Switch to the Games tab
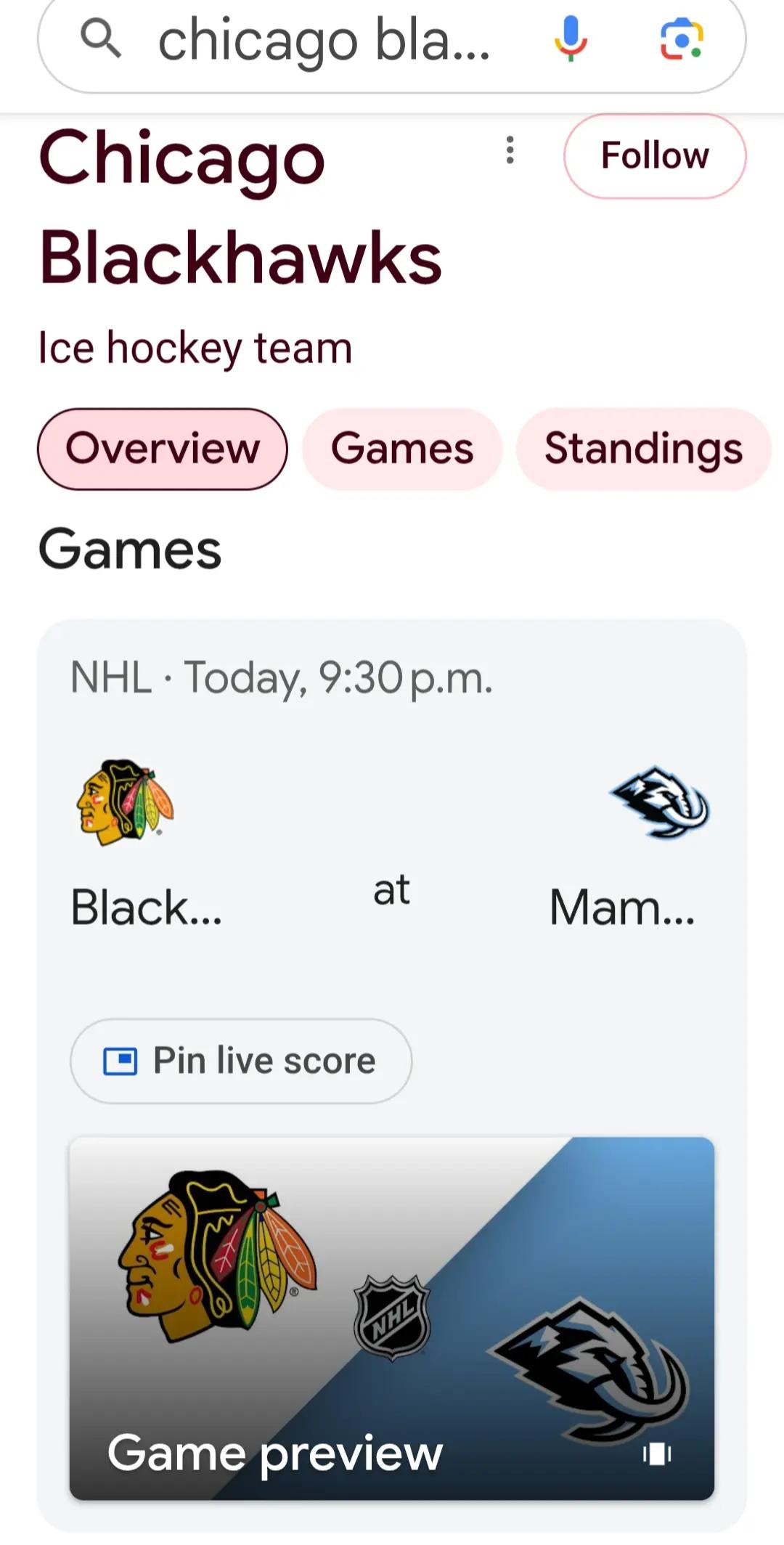784x1545 pixels. click(x=402, y=449)
